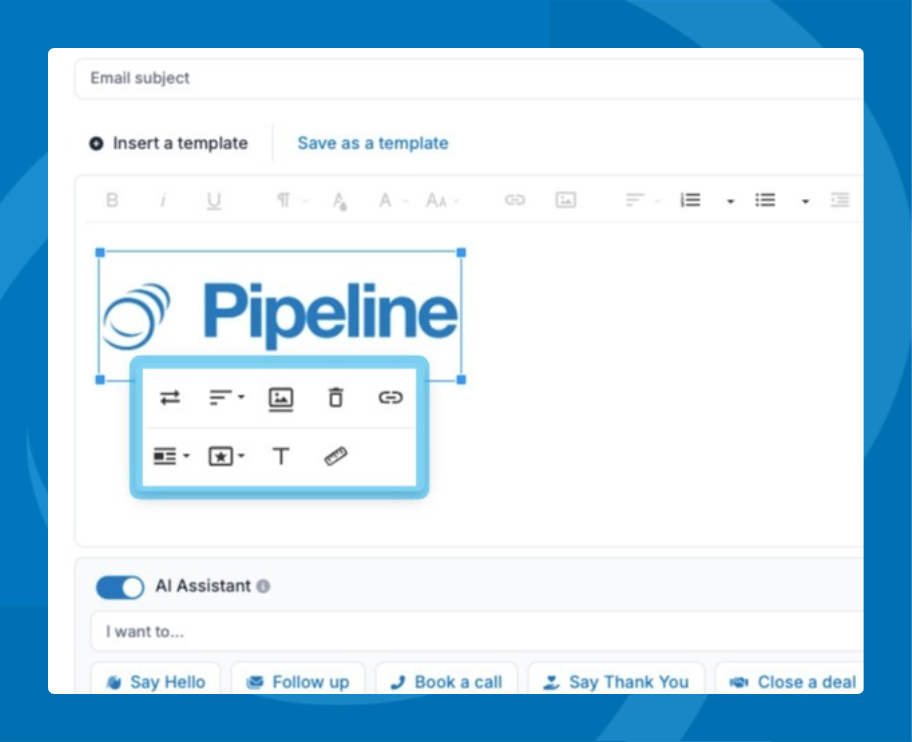
Task: Remove the image with the trash icon
Action: click(336, 398)
